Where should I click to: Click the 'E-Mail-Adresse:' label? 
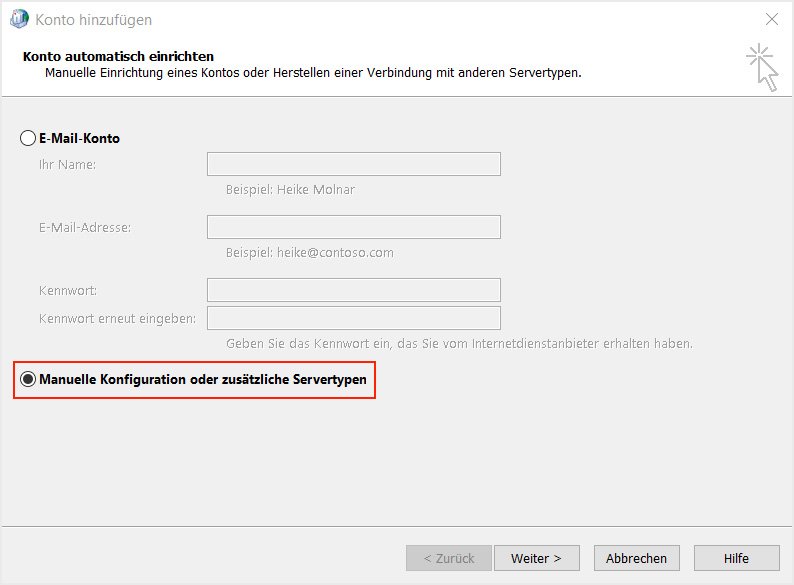point(85,227)
